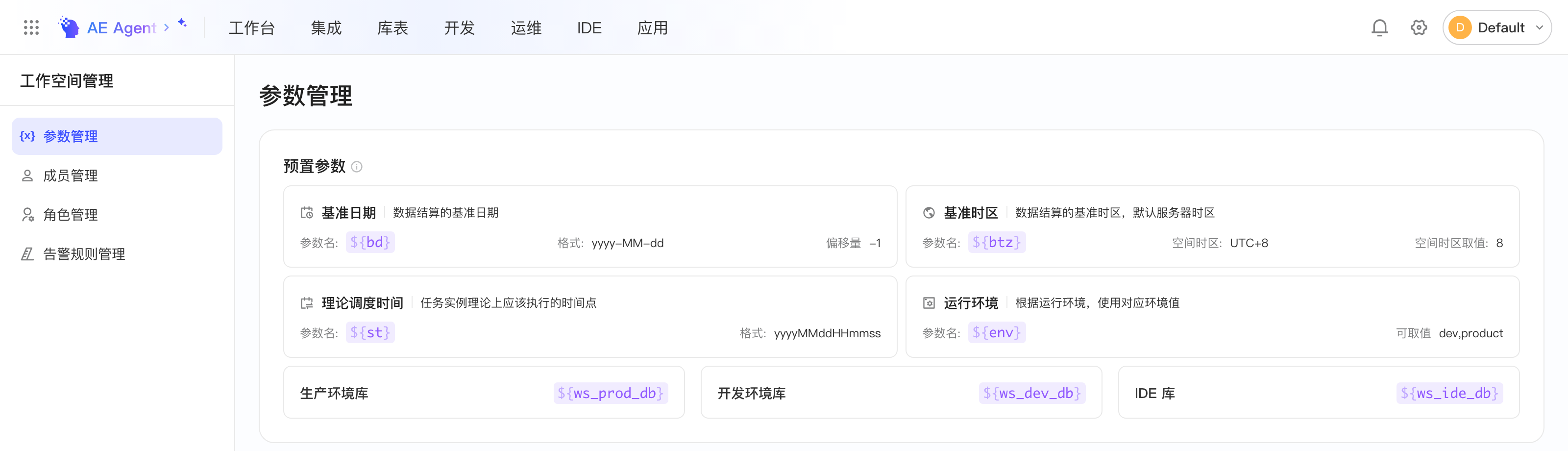Screen dimensions: 1568x451
Task: Click the ${bd} parameter tag
Action: click(370, 242)
